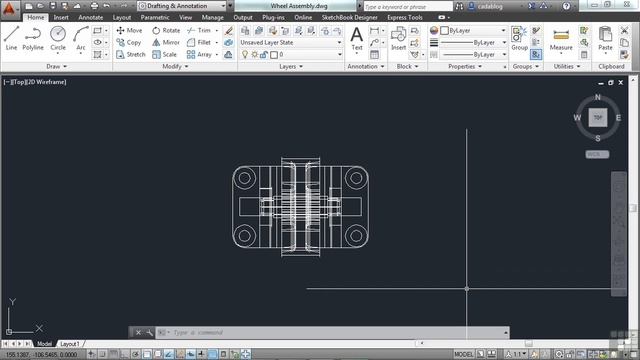The width and height of the screenshot is (640, 360).
Task: Click the command line wrench customize button
Action: pos(149,333)
